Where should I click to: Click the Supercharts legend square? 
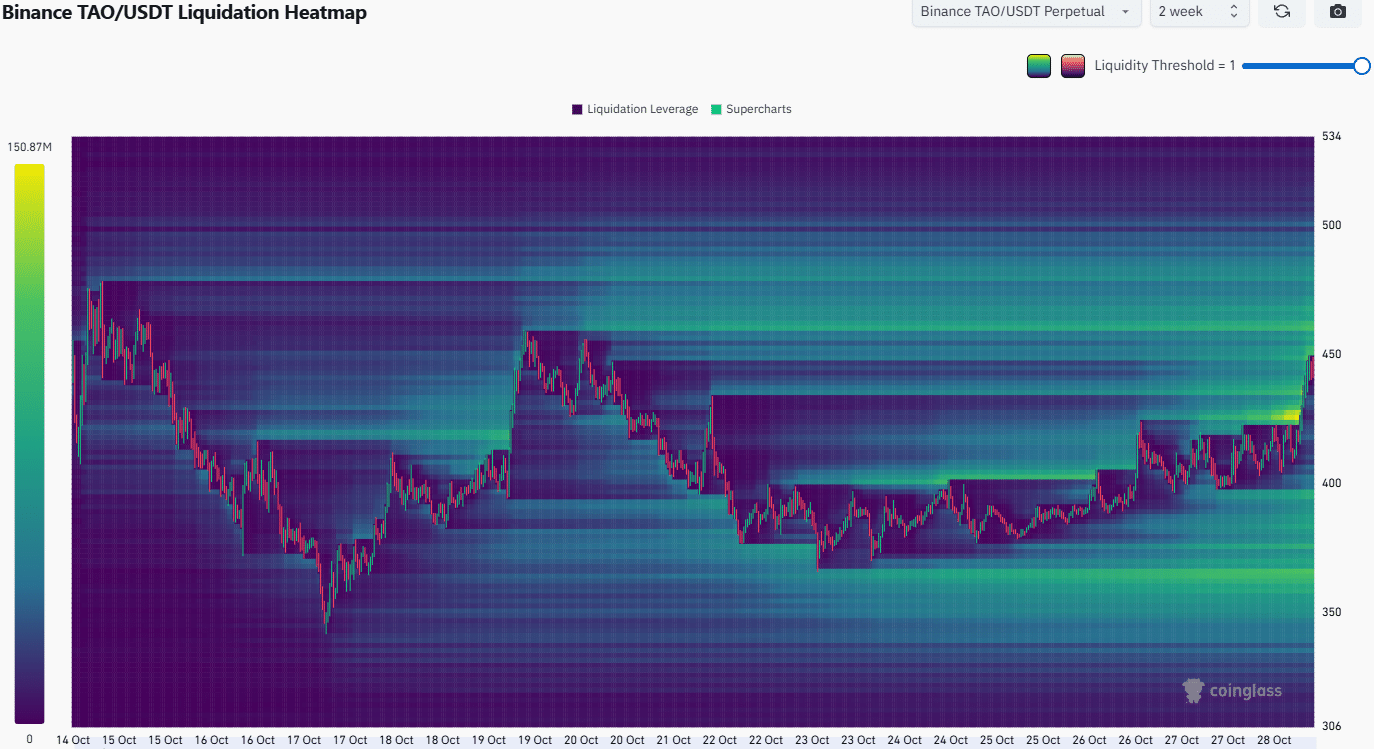coord(715,109)
